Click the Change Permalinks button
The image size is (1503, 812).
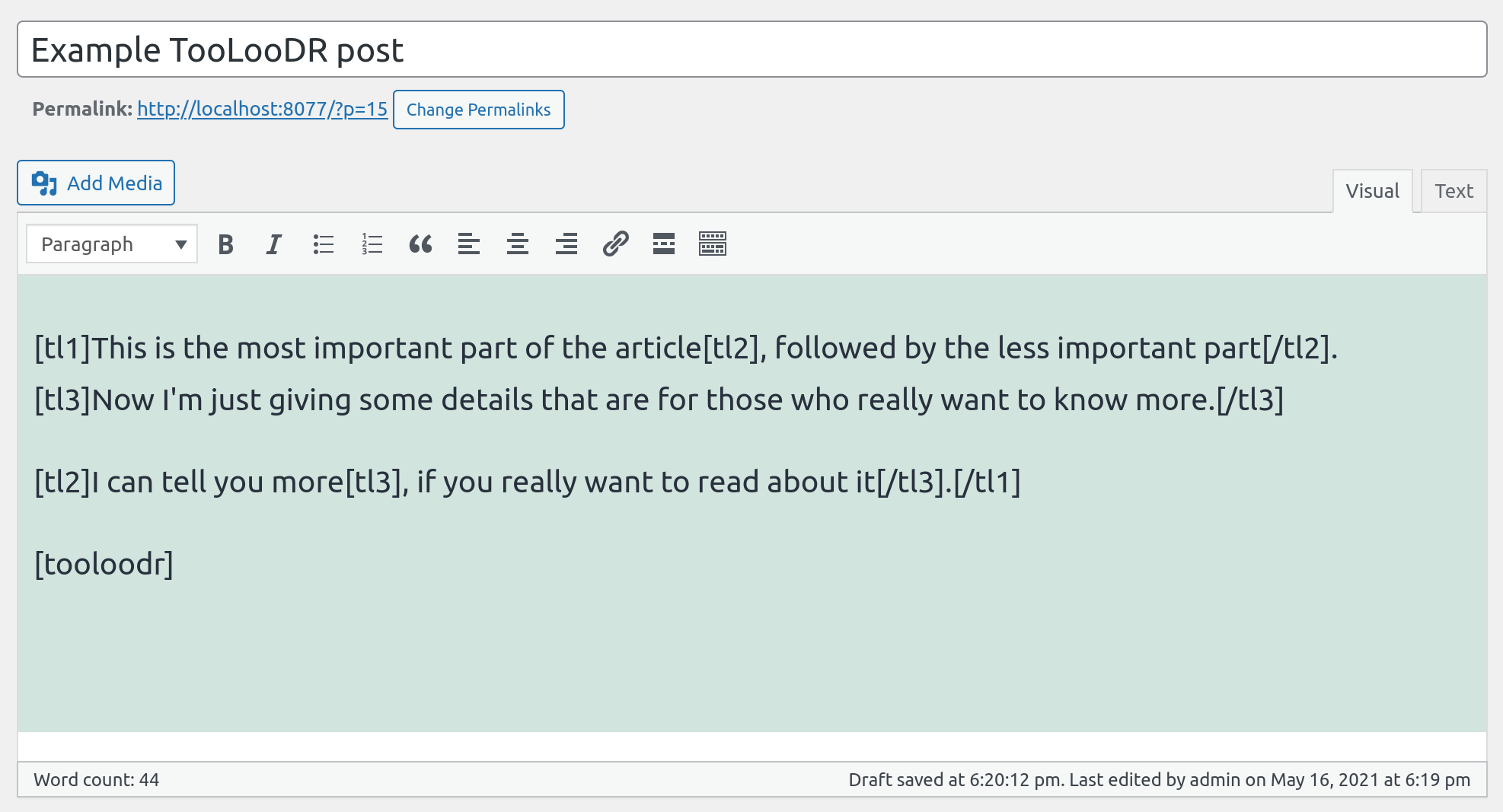(478, 110)
